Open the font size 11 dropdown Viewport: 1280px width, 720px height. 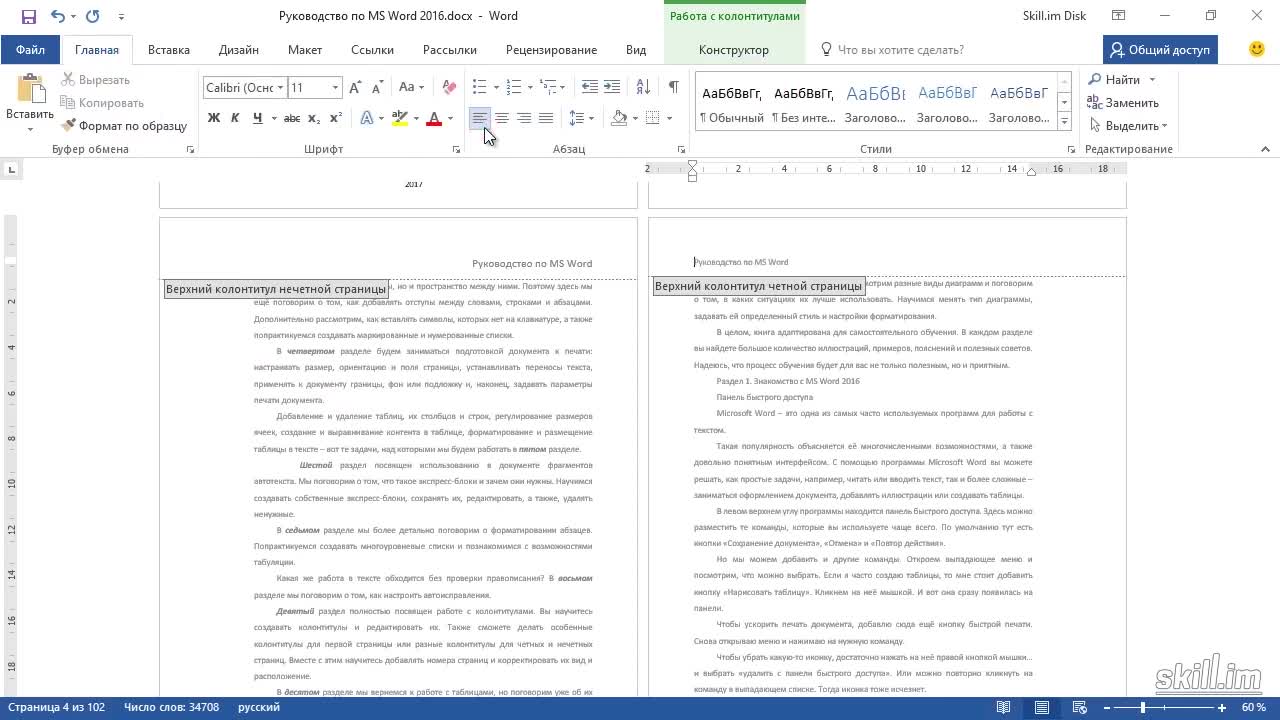click(x=335, y=88)
